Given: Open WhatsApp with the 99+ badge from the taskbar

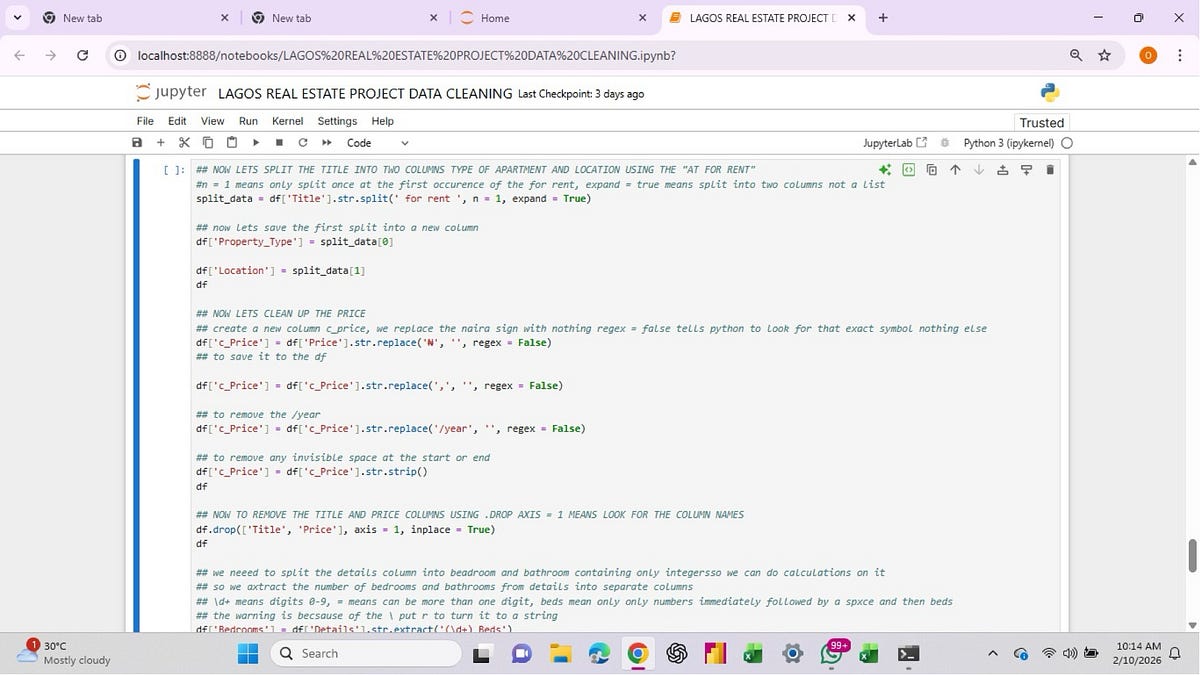Looking at the screenshot, I should coord(831,654).
